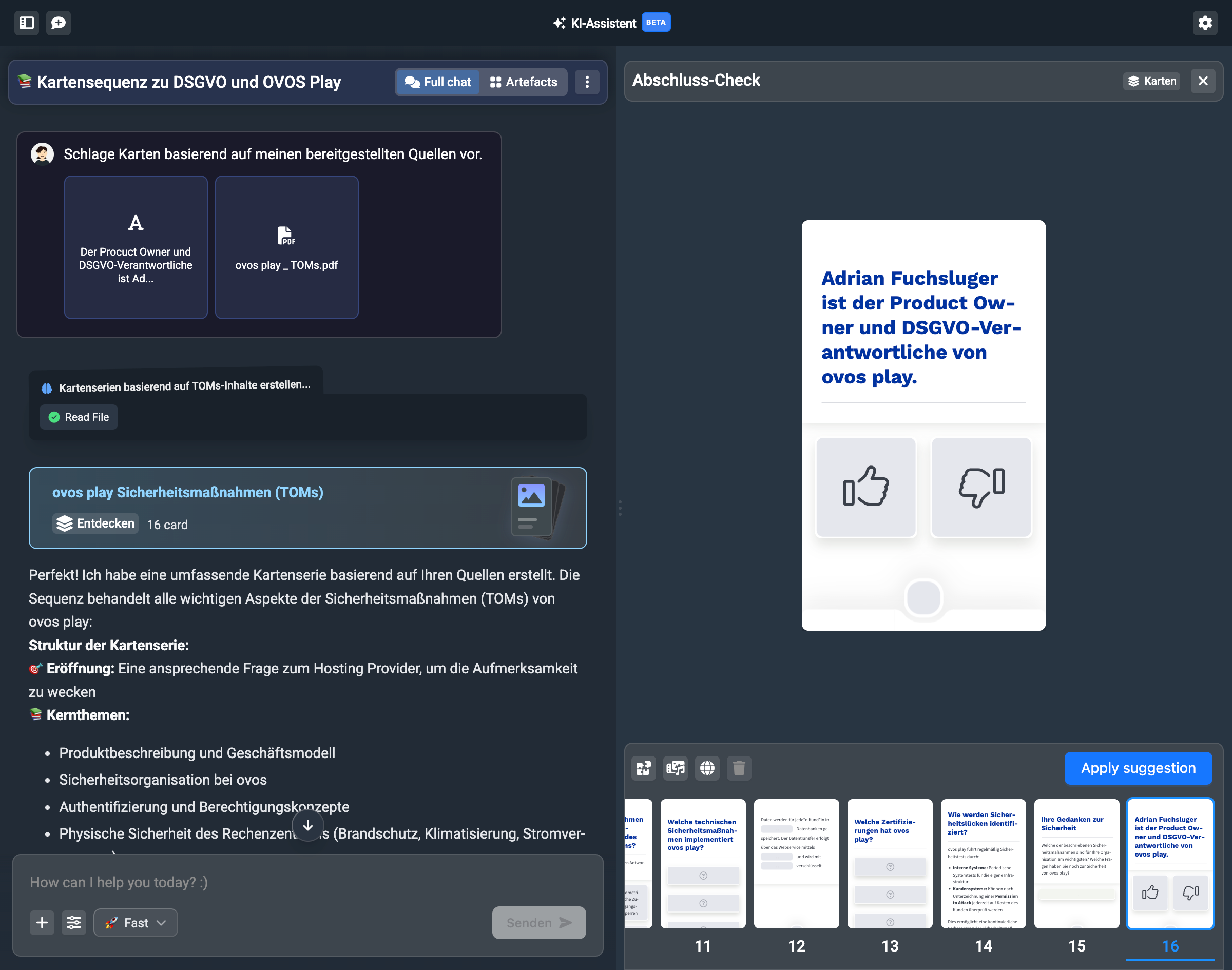1232x970 pixels.
Task: Start a new chat via the speech bubble icon
Action: (59, 23)
